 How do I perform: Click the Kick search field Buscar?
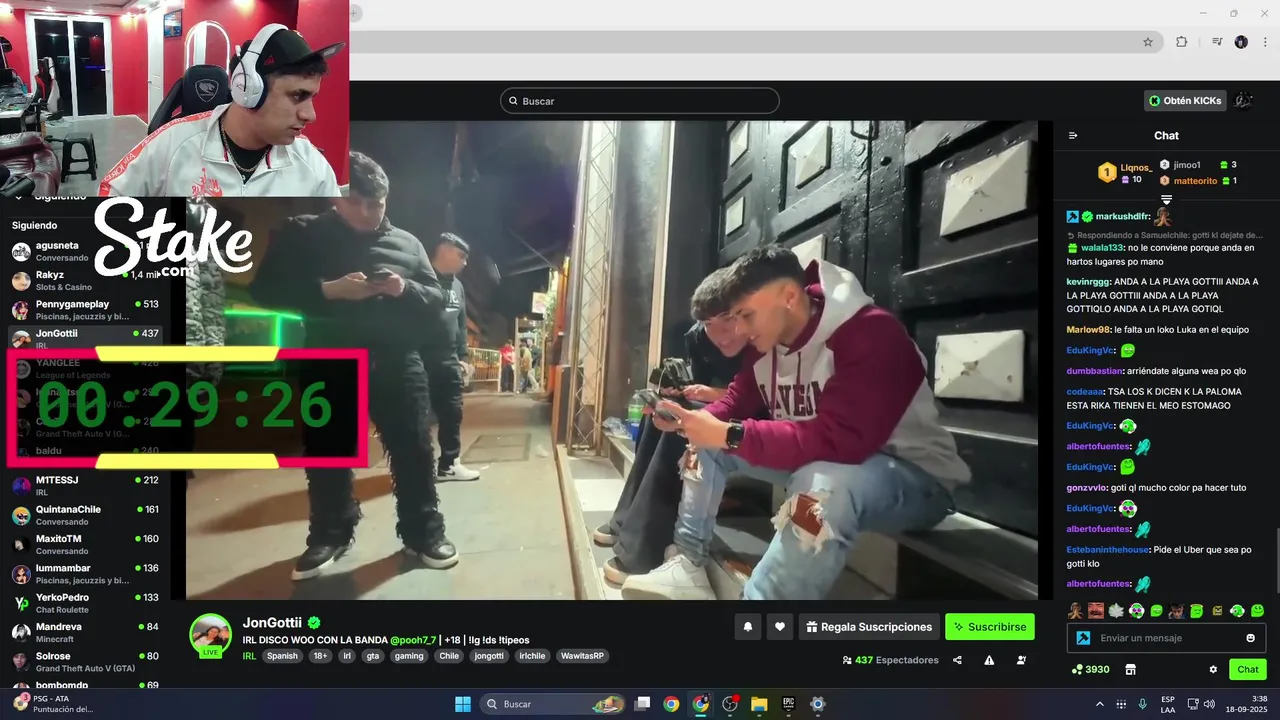point(640,101)
